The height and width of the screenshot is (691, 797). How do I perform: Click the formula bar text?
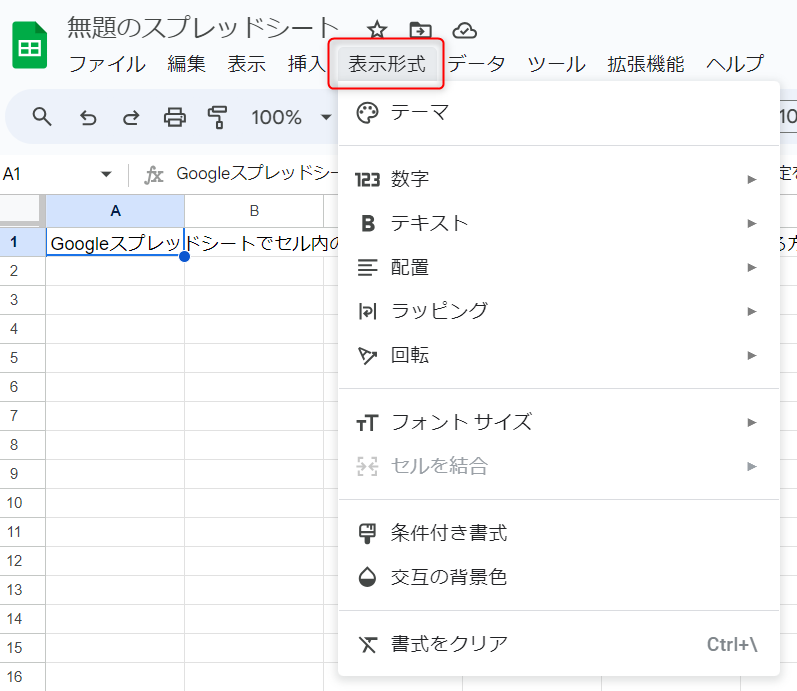click(257, 174)
